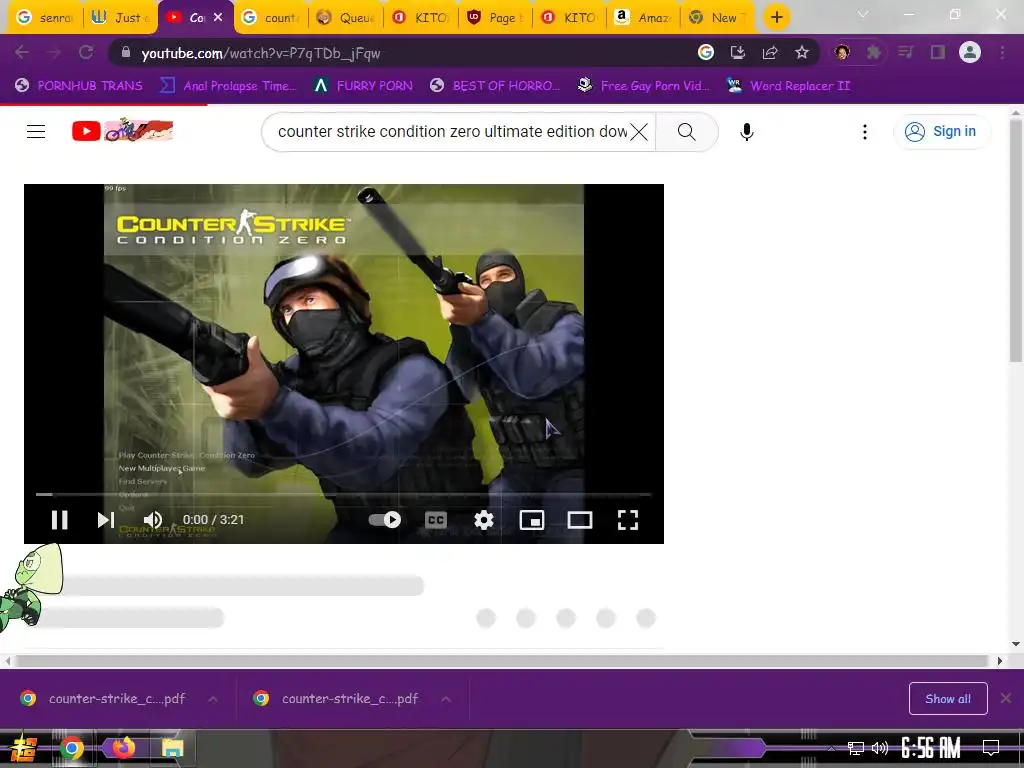The width and height of the screenshot is (1024, 768).
Task: Click the YouTube search input field
Action: click(451, 132)
